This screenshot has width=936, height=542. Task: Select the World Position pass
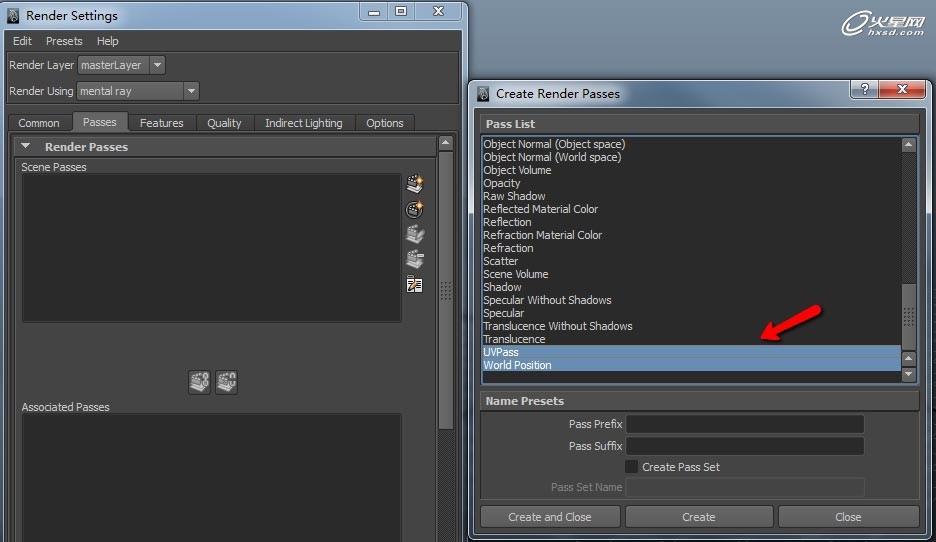pos(691,365)
